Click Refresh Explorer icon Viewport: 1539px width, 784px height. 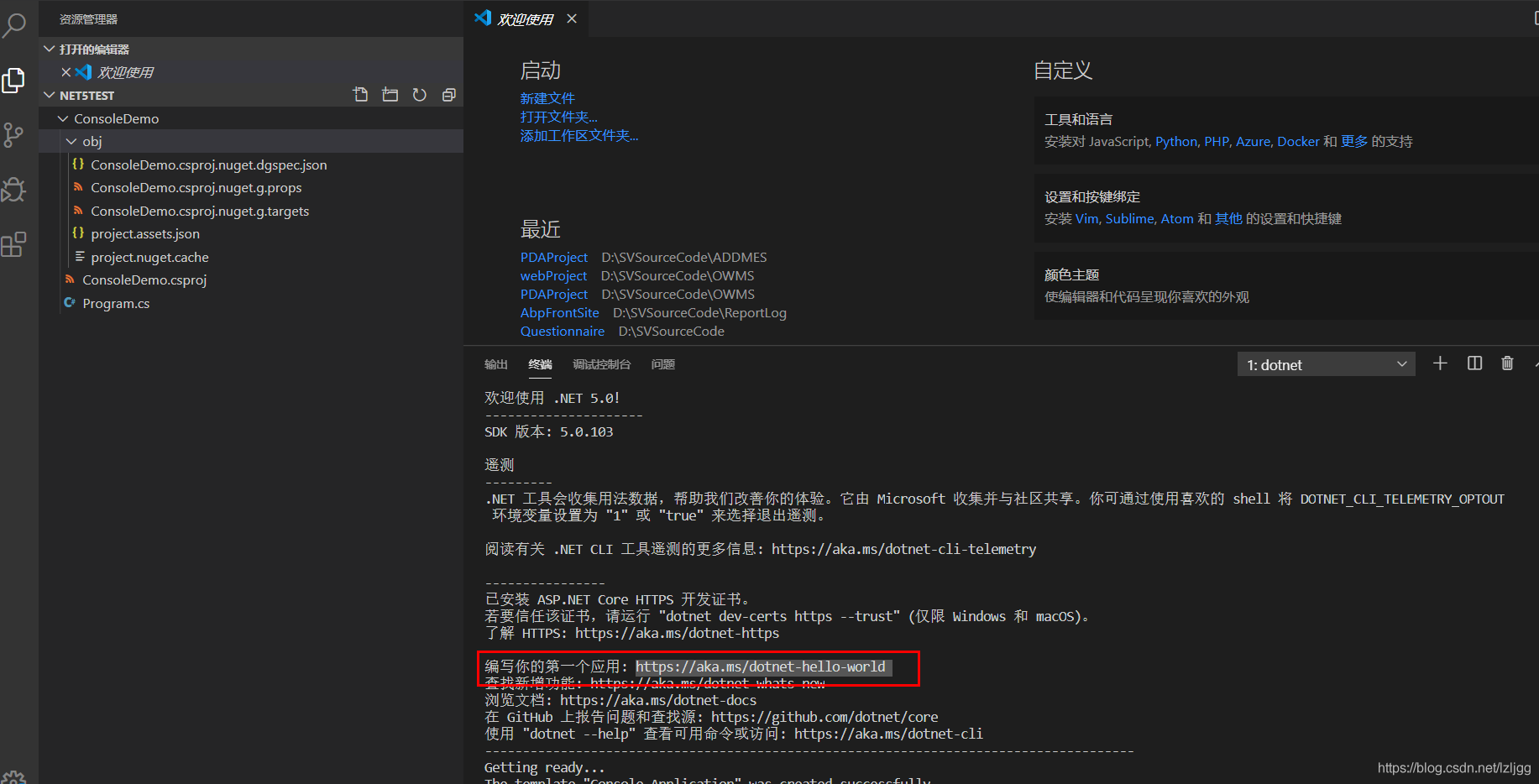(419, 95)
